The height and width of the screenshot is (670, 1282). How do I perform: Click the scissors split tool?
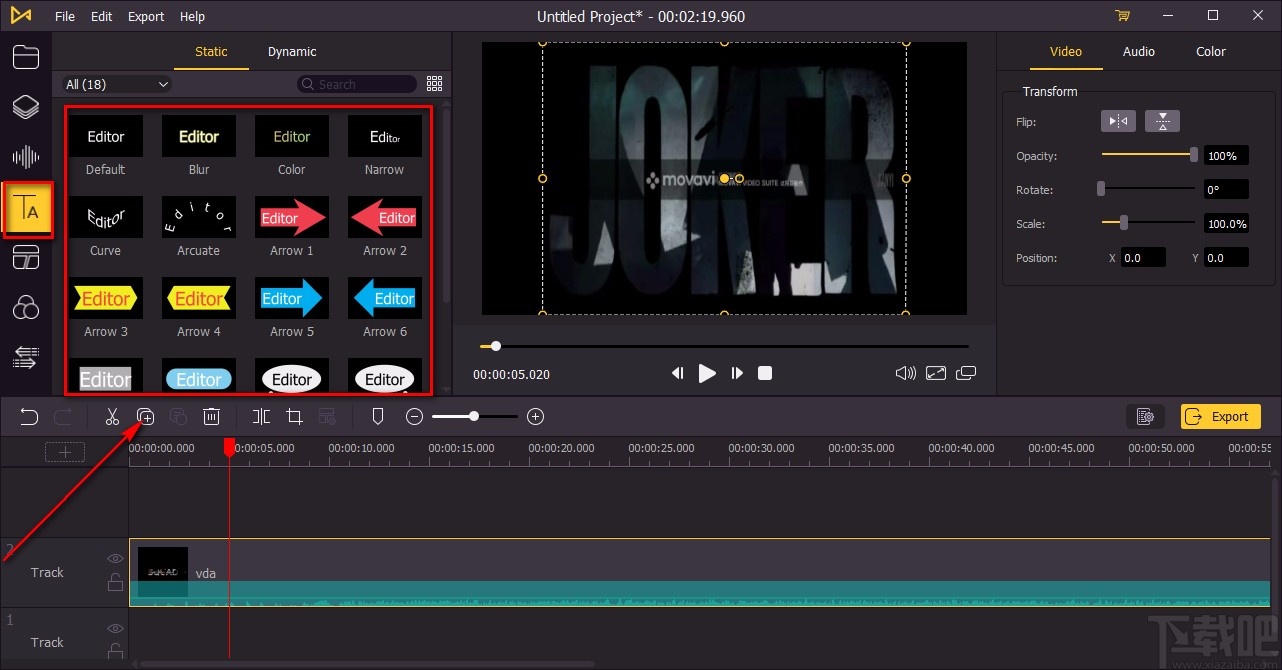pyautogui.click(x=112, y=417)
